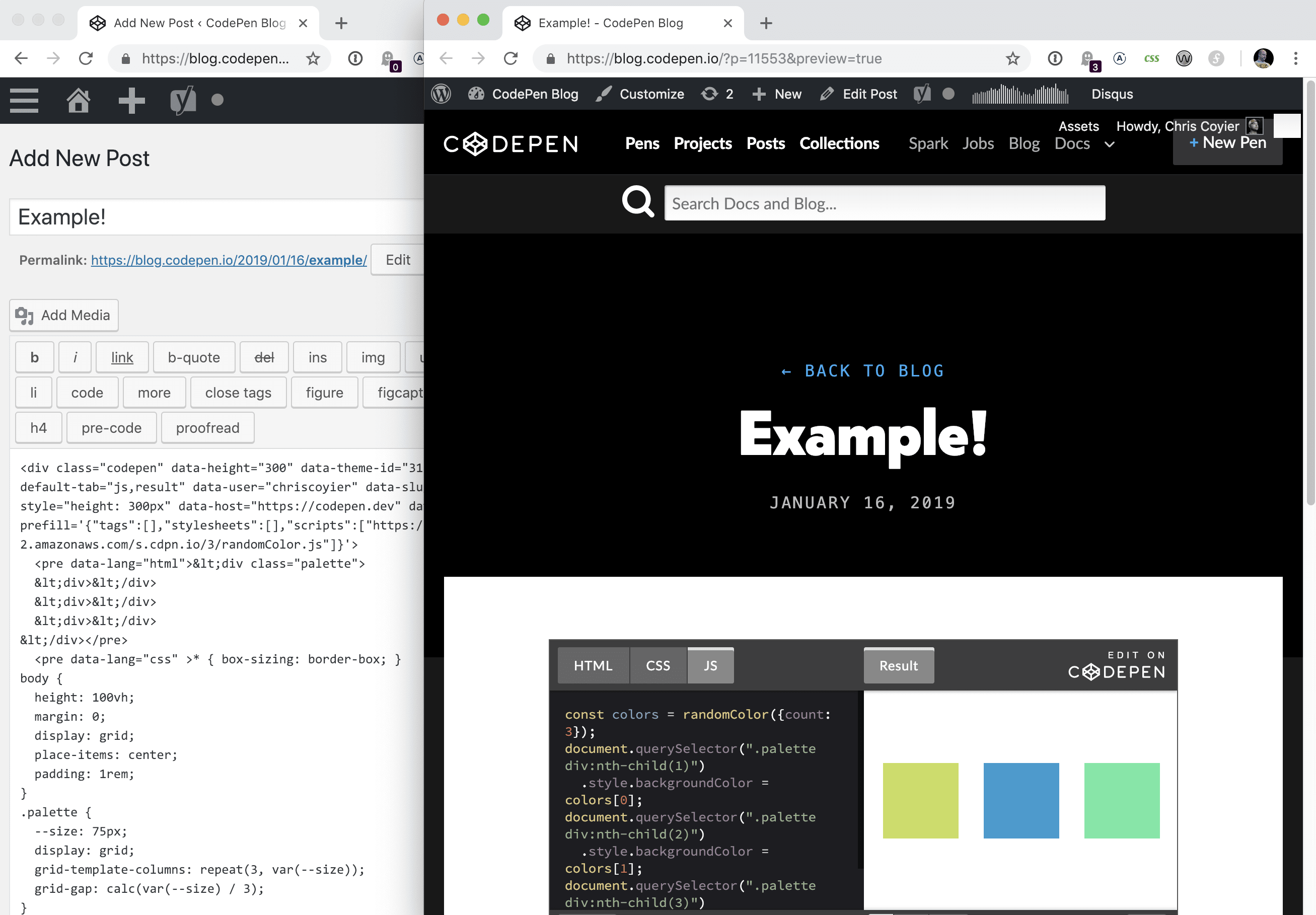
Task: Click the post title field Example!
Action: (x=216, y=217)
